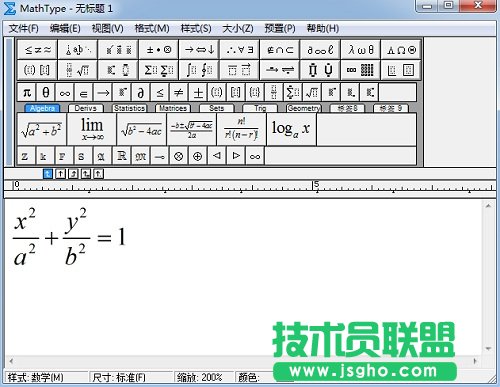Open the logical symbols palette
Viewport: 500px width, 387px height.
240,50
